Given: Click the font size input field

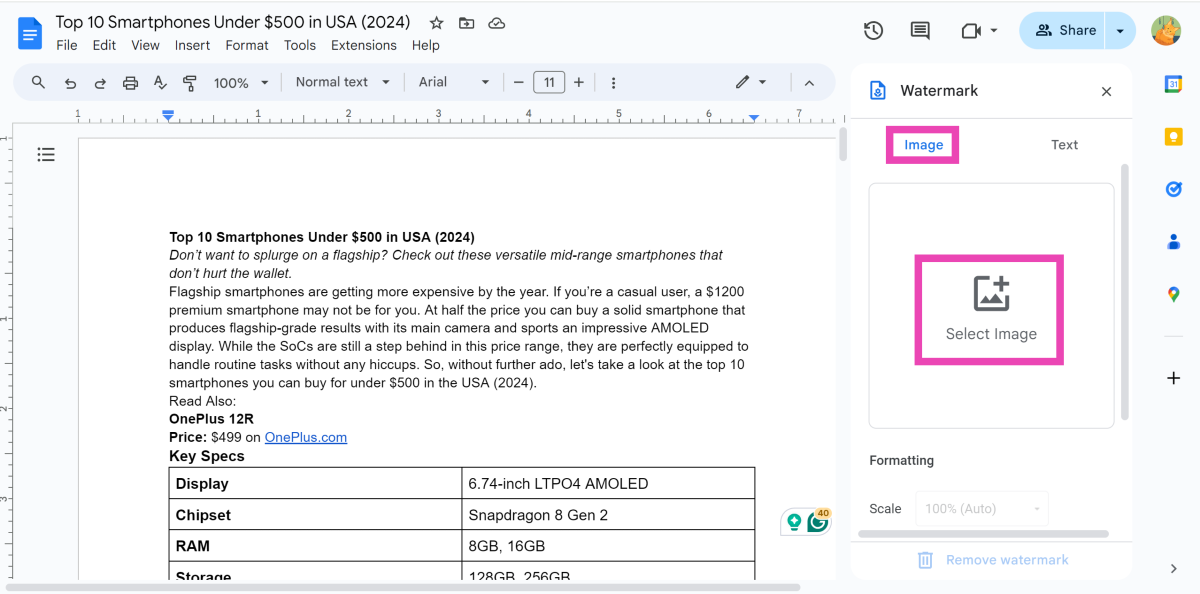Looking at the screenshot, I should pos(549,82).
